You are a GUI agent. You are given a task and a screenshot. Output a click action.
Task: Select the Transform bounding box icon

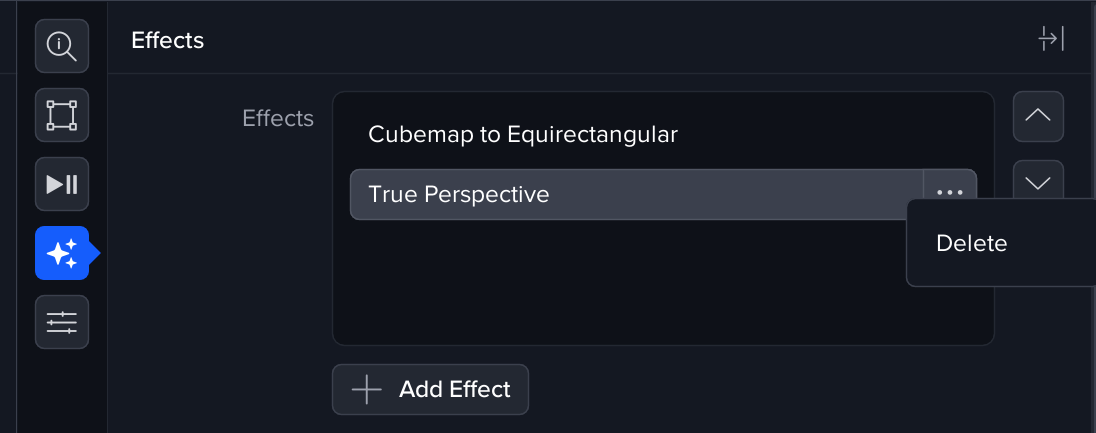[62, 115]
